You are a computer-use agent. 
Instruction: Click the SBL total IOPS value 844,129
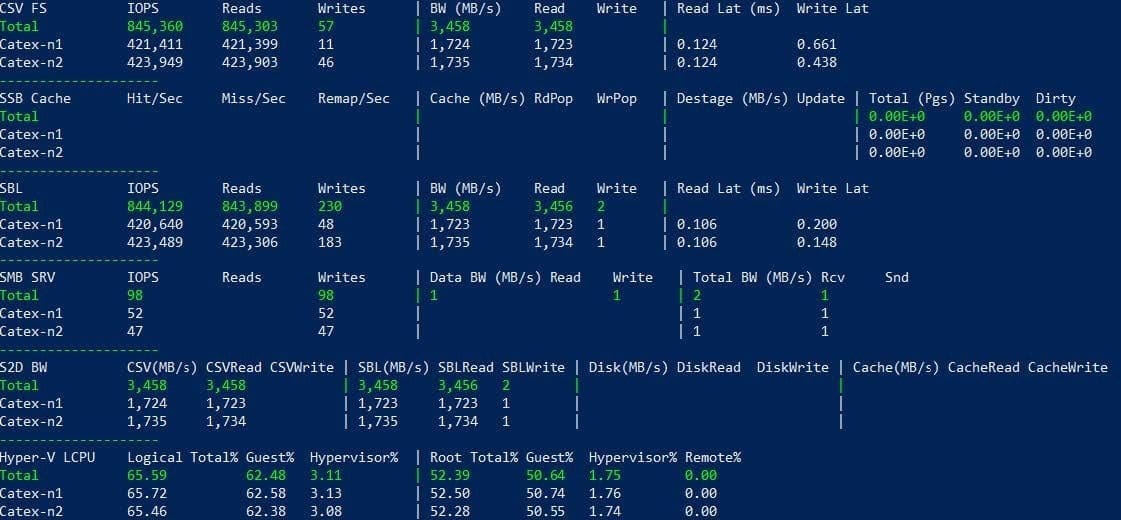click(155, 206)
